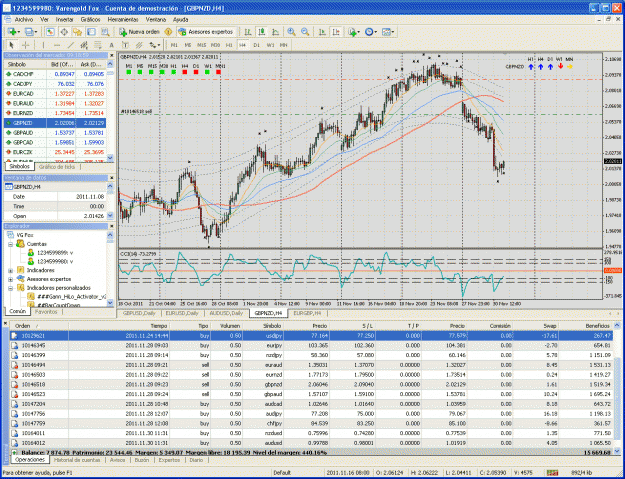This screenshot has width=625, height=479.
Task: Switch chart to candlesticks
Action: click(x=262, y=32)
